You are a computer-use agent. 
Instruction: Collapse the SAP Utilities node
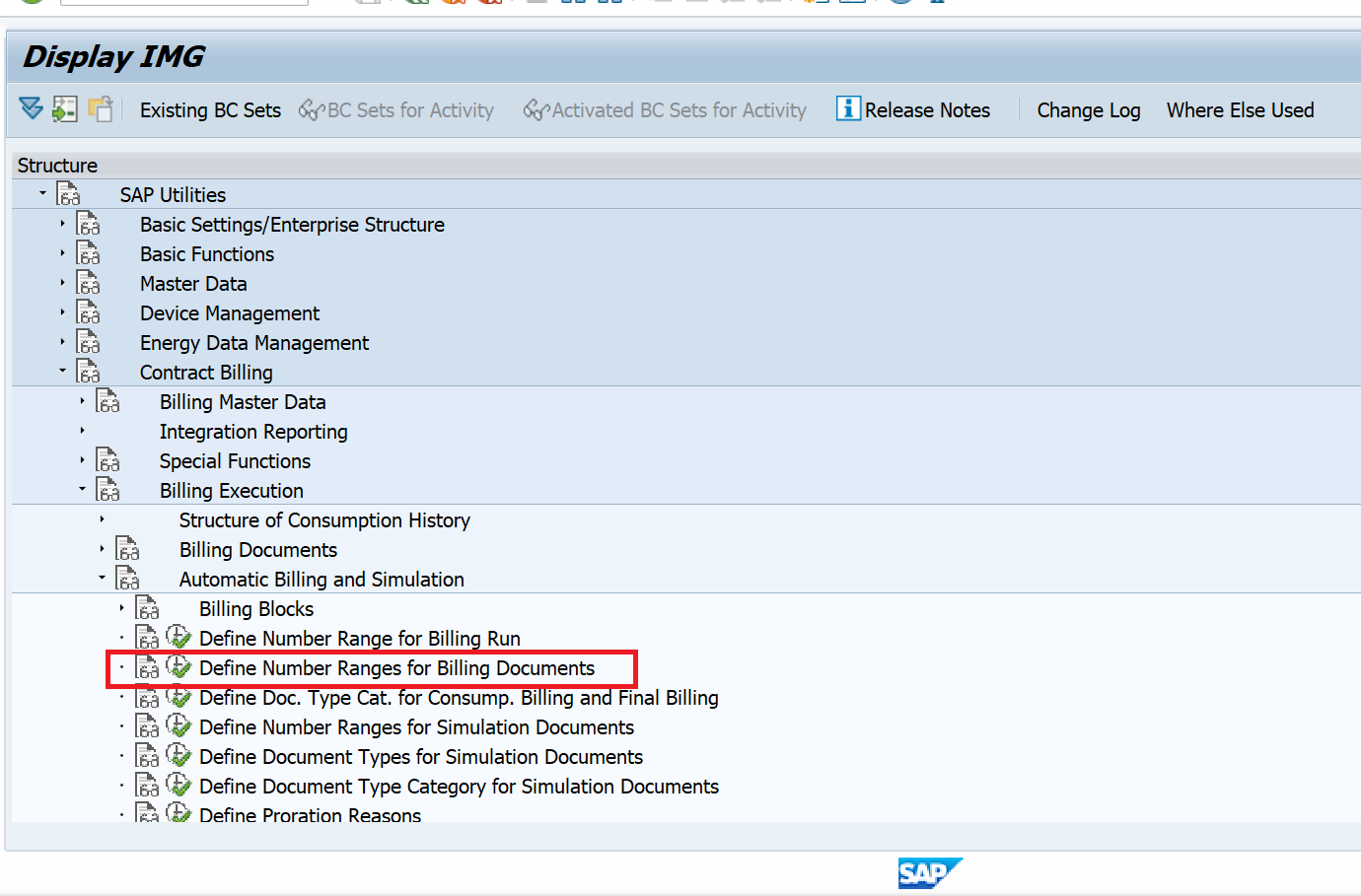[42, 193]
